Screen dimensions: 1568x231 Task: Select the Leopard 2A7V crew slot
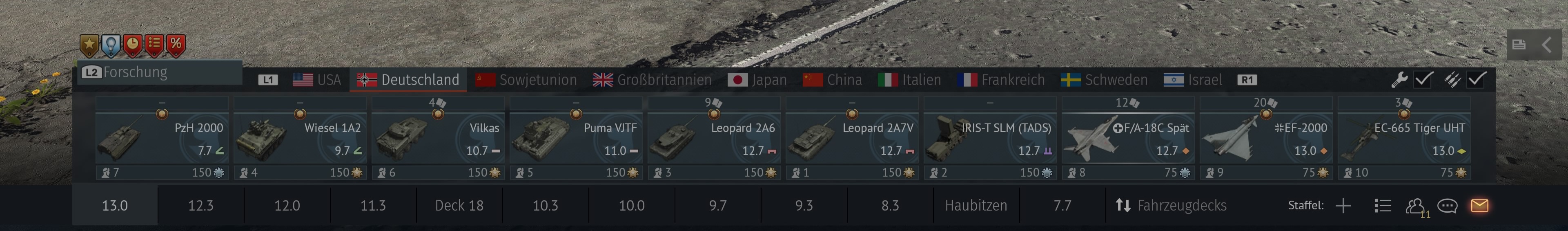(x=851, y=138)
